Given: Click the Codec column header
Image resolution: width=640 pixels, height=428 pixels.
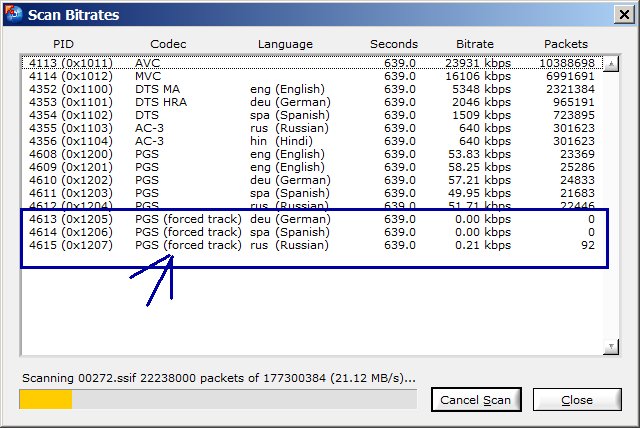Looking at the screenshot, I should tap(168, 44).
